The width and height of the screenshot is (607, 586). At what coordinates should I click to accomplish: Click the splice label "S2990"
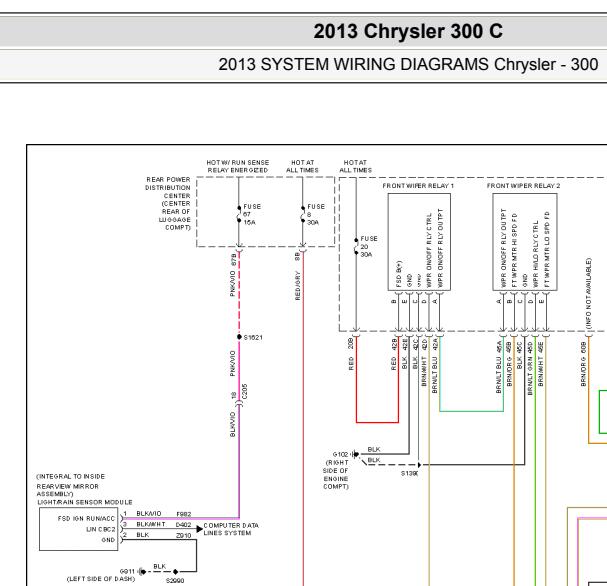(175, 581)
